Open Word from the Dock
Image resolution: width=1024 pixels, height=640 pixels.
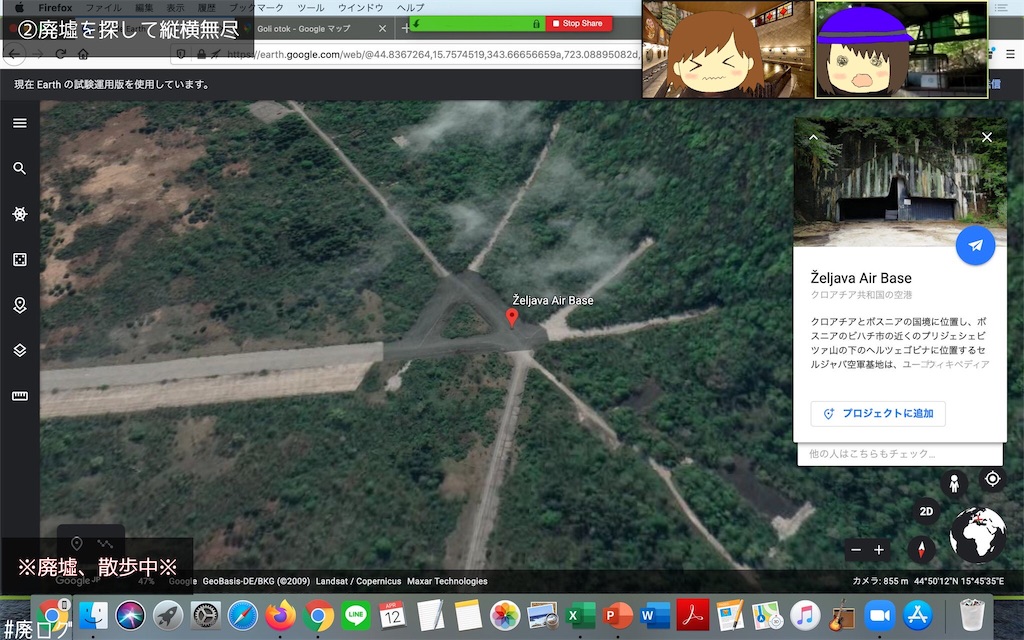655,615
